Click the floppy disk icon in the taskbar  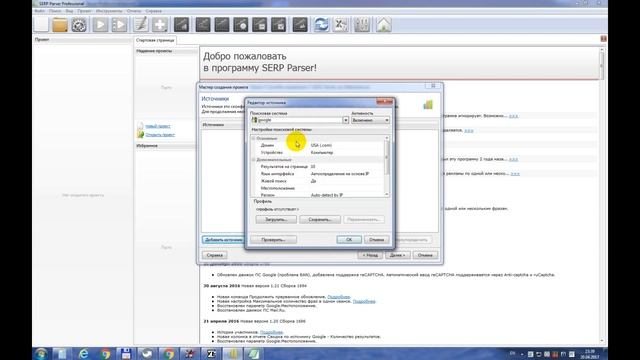pyautogui.click(x=126, y=353)
